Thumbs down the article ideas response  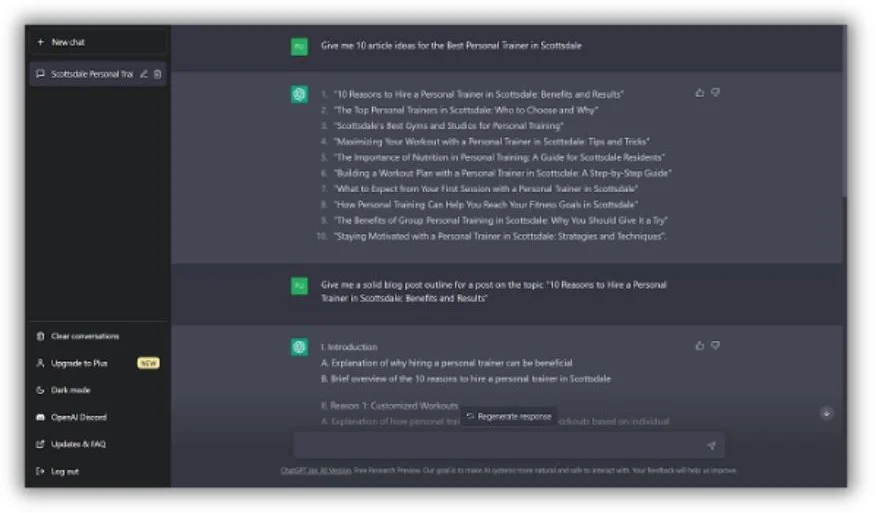click(x=716, y=93)
